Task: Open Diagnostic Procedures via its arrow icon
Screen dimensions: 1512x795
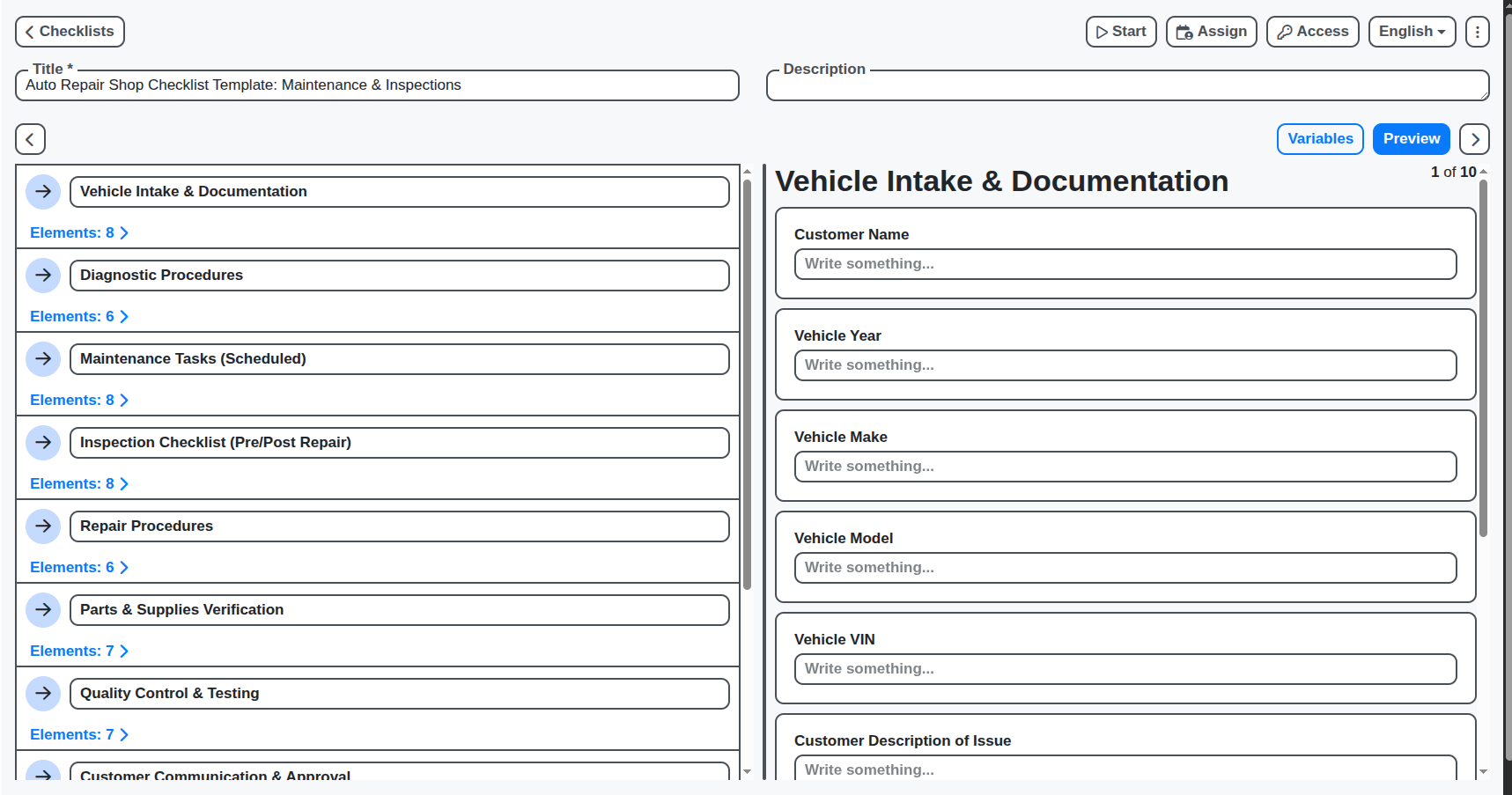Action: pos(43,275)
